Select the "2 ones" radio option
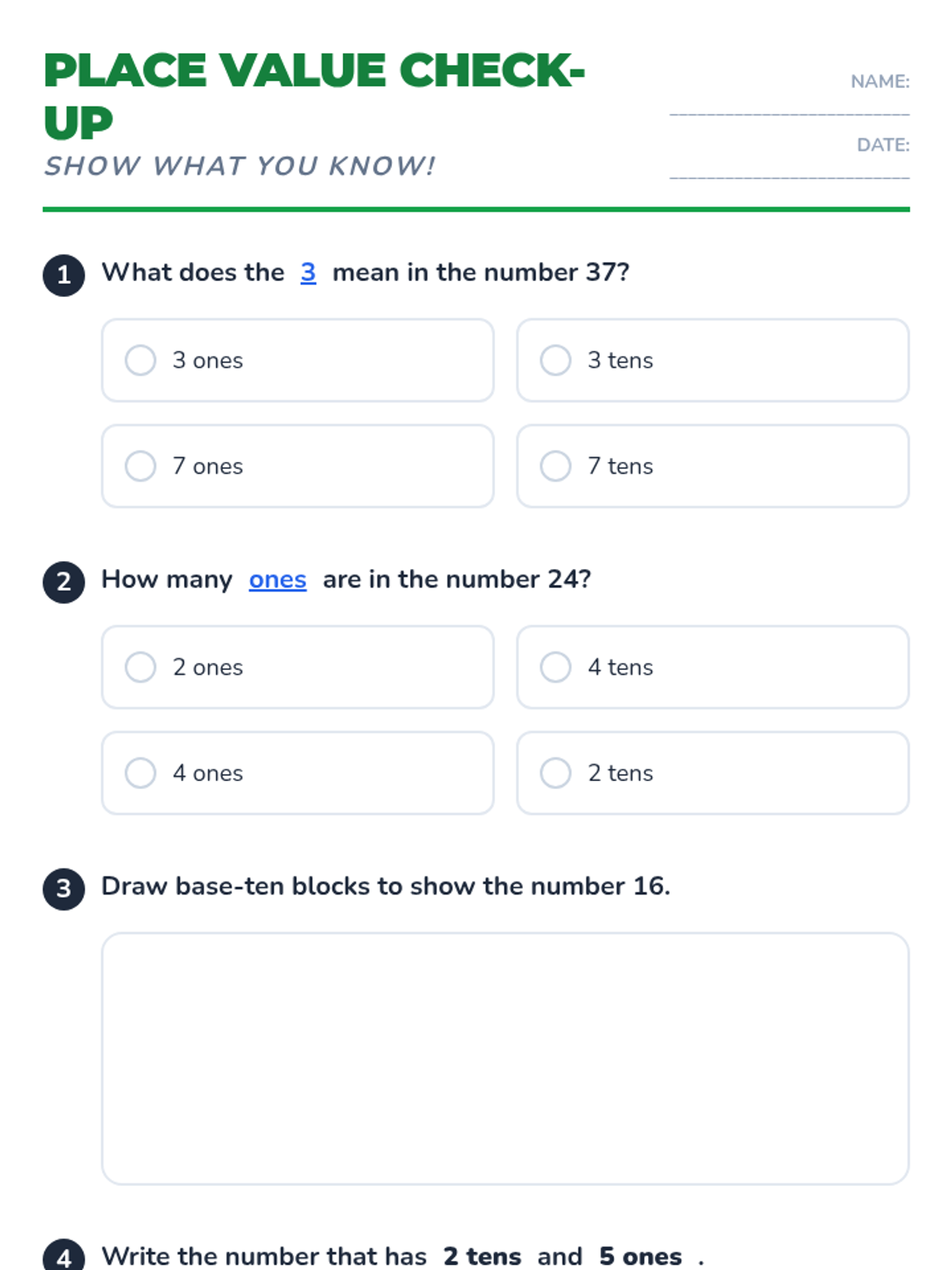 [140, 668]
